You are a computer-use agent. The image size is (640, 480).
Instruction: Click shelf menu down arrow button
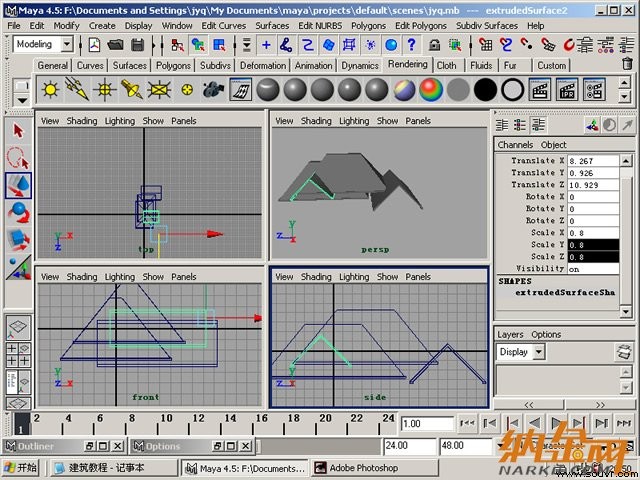pos(22,100)
